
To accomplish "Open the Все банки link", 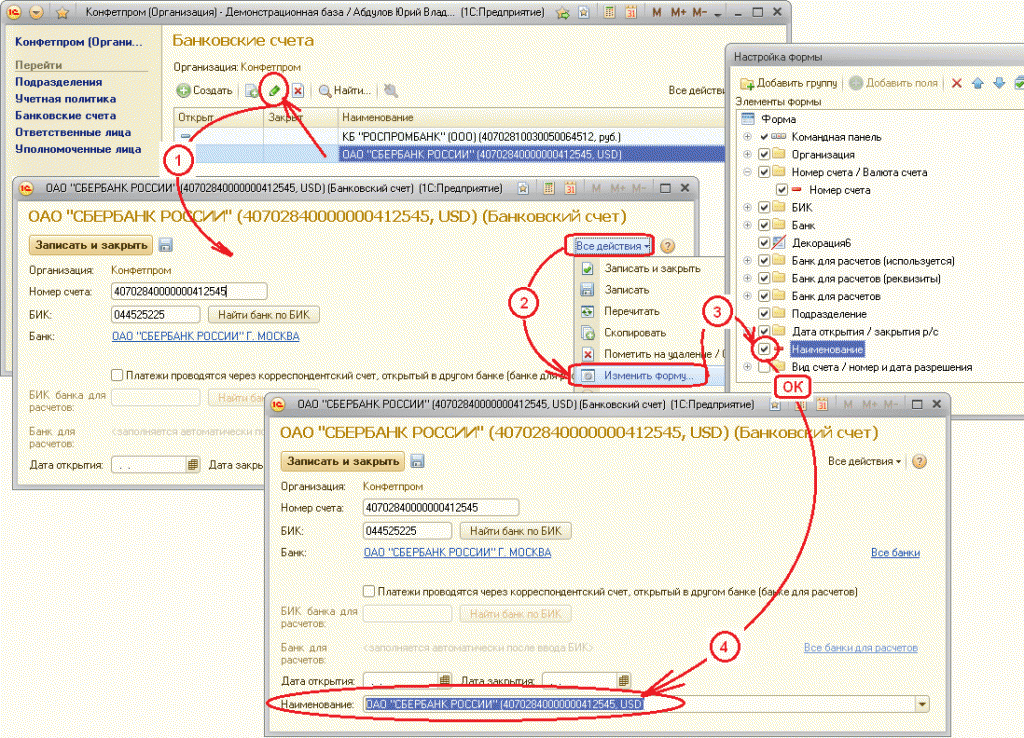I will (894, 553).
